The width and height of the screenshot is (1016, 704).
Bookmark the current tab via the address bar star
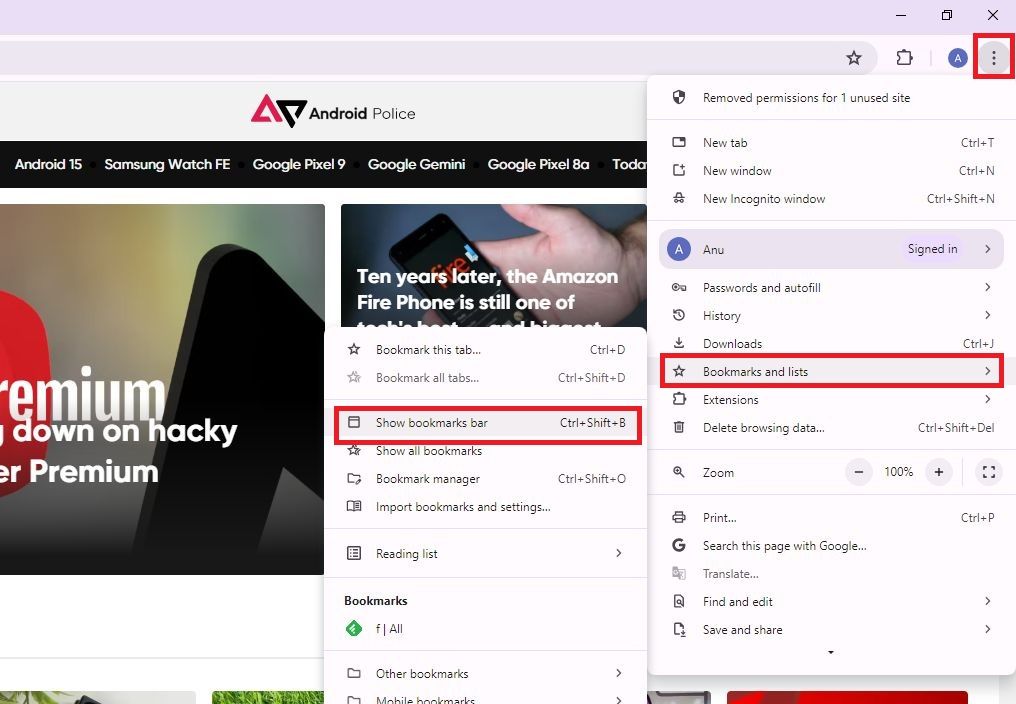point(854,57)
